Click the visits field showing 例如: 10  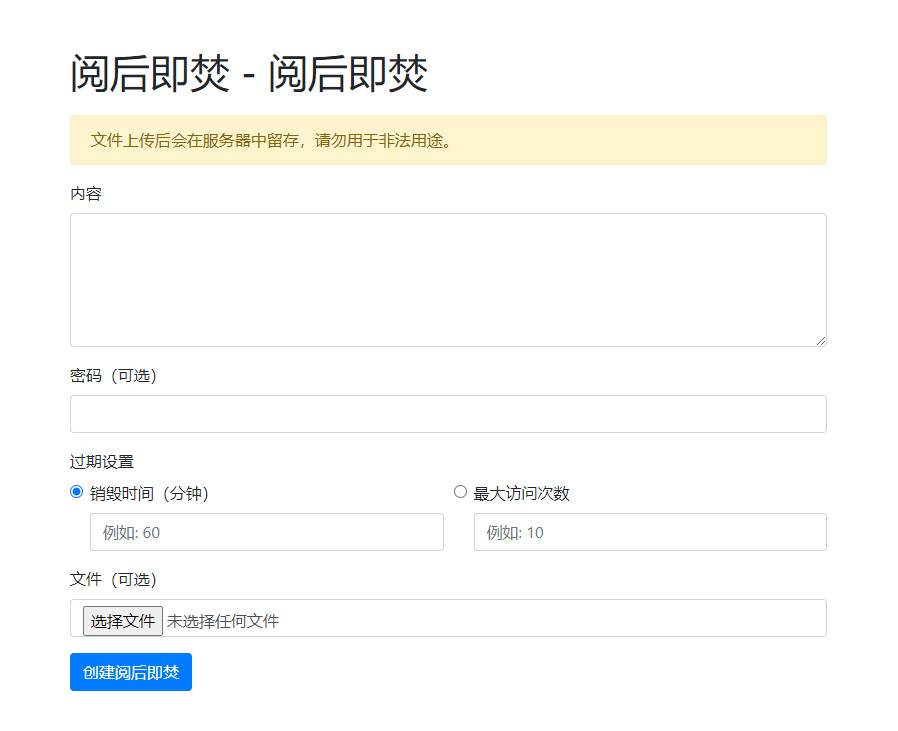click(649, 532)
